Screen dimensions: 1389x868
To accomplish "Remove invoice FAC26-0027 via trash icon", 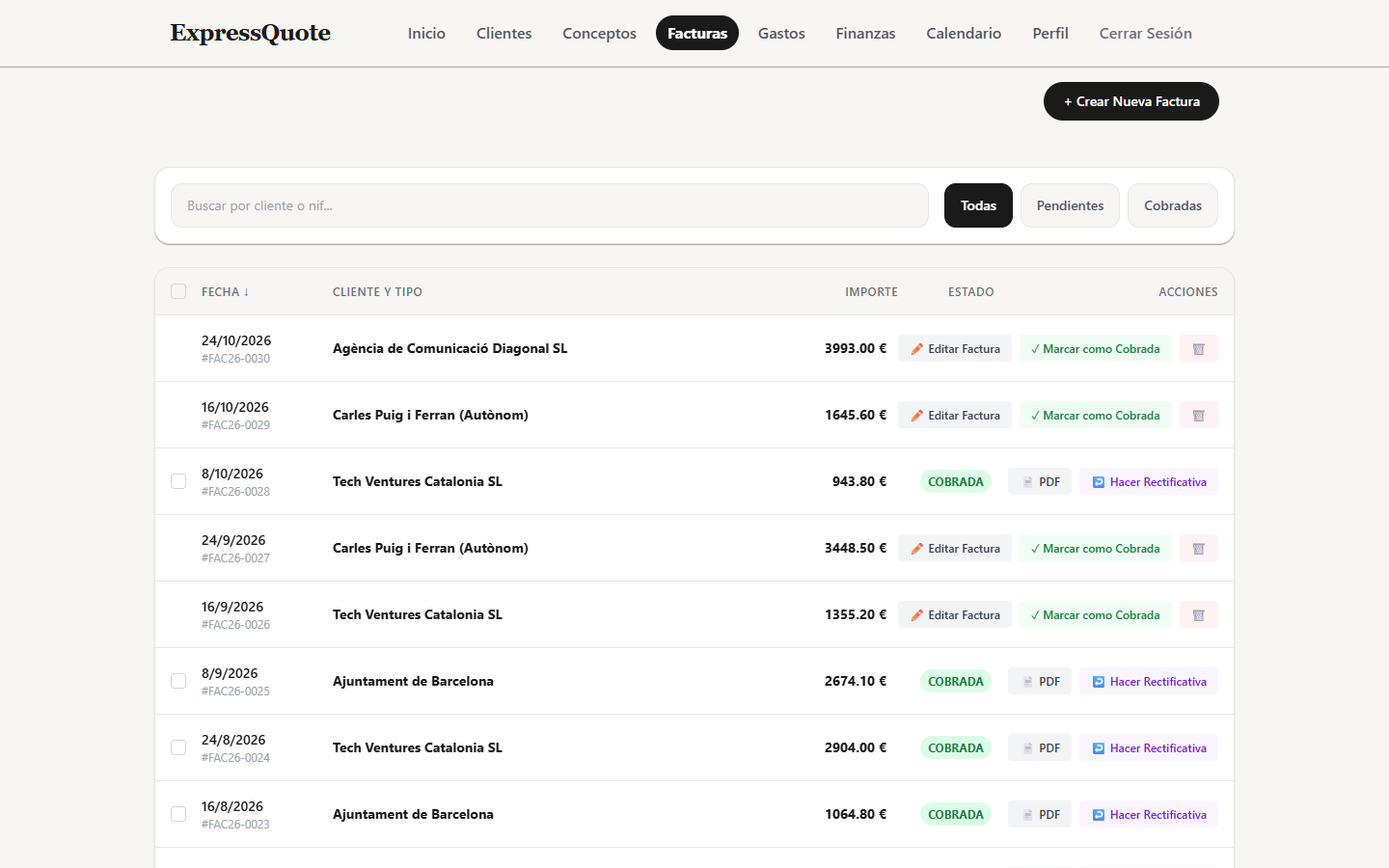I will (x=1198, y=548).
